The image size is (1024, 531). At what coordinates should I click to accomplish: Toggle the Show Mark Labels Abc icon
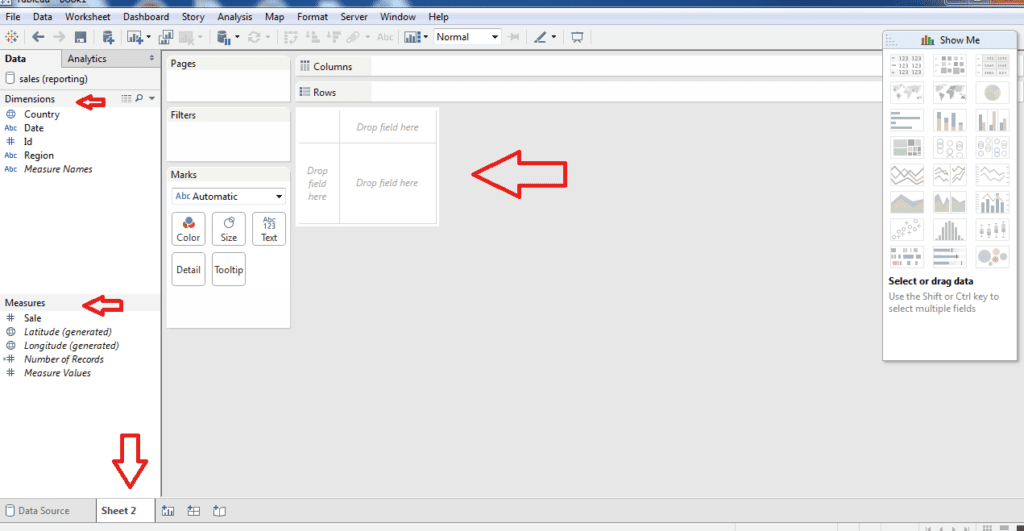click(x=385, y=37)
